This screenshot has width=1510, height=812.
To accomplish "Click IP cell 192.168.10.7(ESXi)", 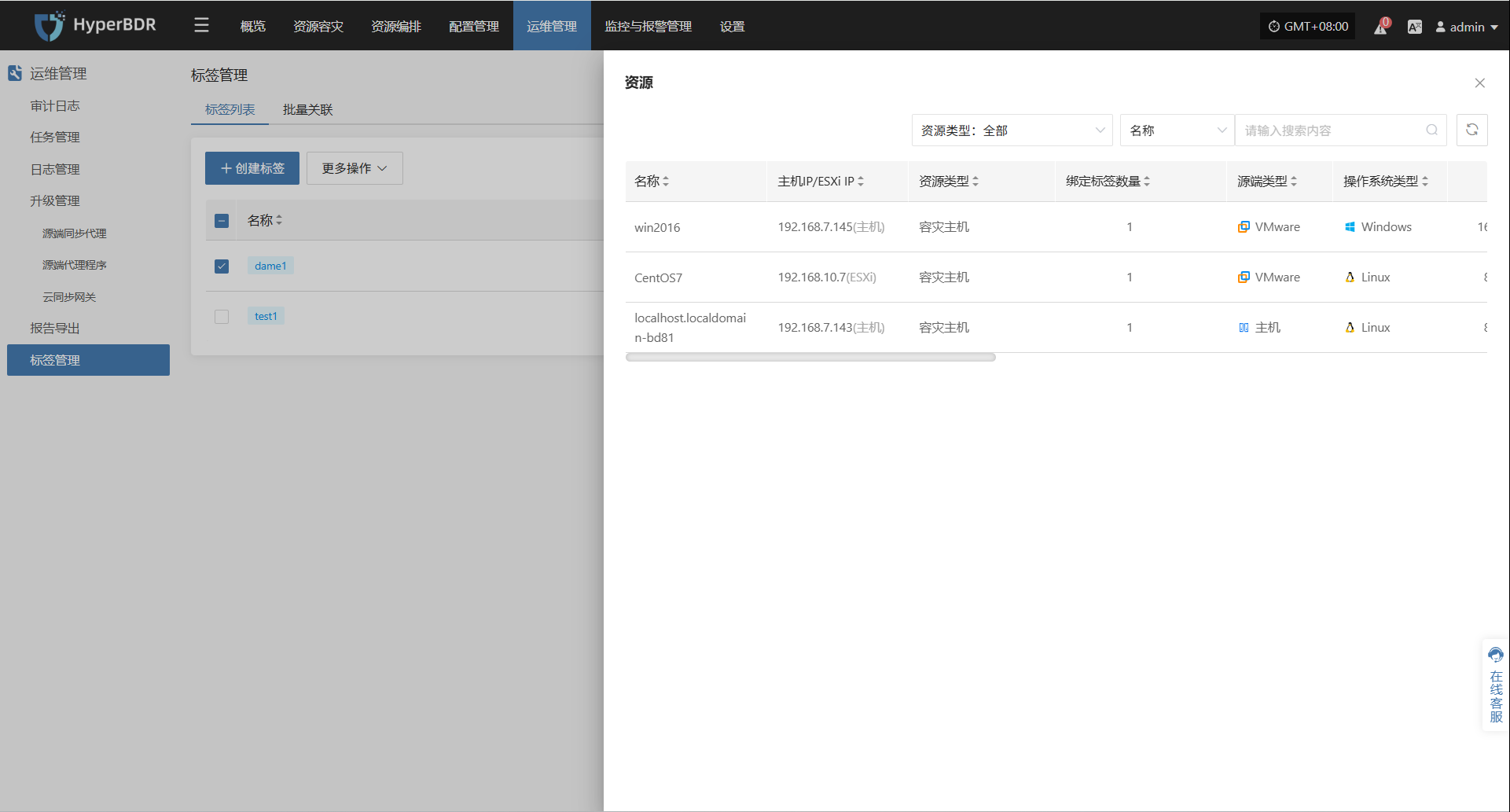I will click(x=827, y=277).
